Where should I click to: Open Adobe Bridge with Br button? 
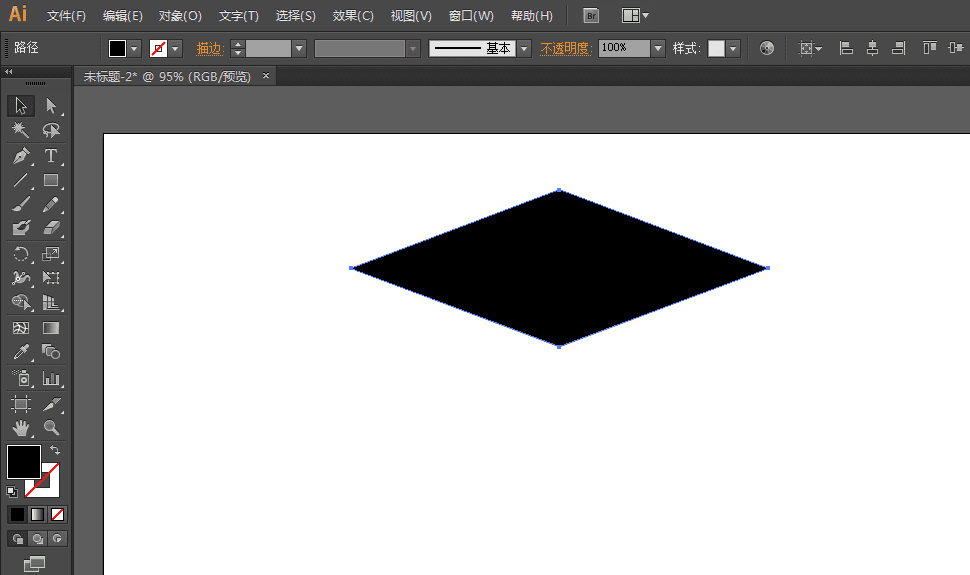(x=591, y=16)
